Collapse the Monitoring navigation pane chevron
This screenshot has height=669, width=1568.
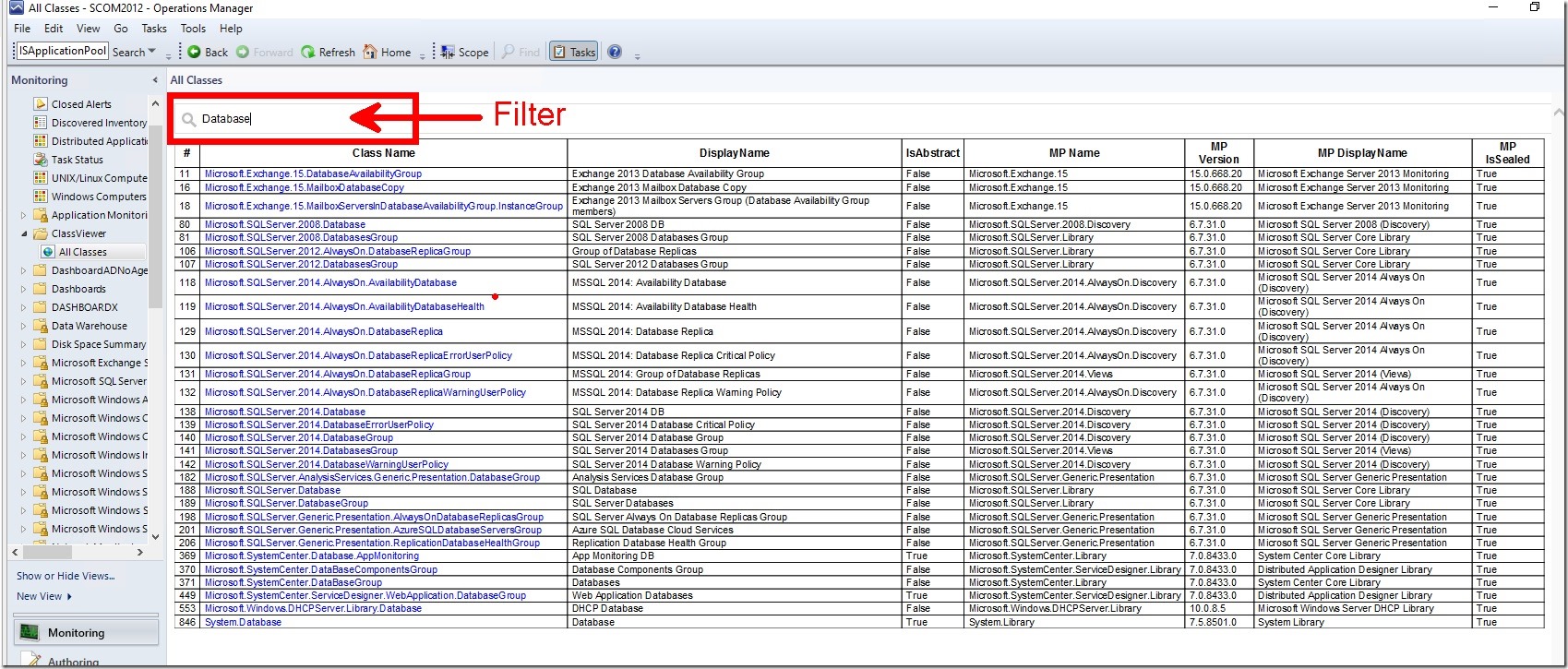tap(155, 80)
